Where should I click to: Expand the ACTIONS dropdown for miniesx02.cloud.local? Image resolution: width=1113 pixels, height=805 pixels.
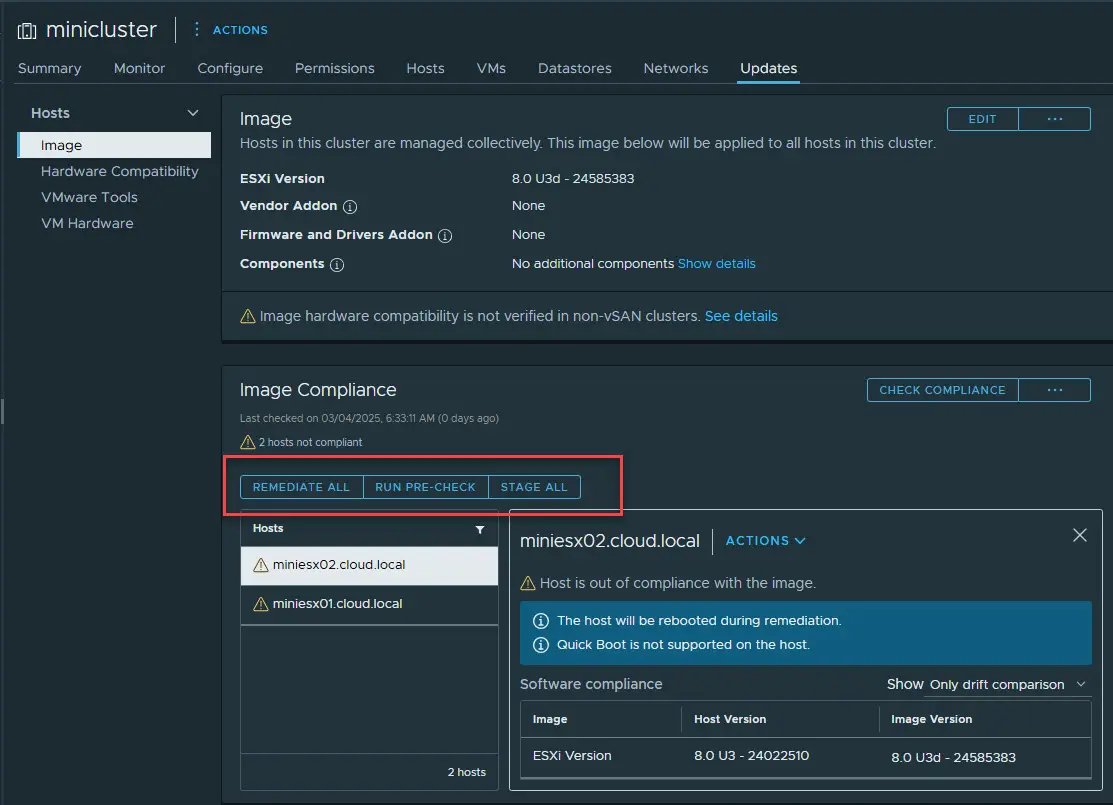[764, 540]
